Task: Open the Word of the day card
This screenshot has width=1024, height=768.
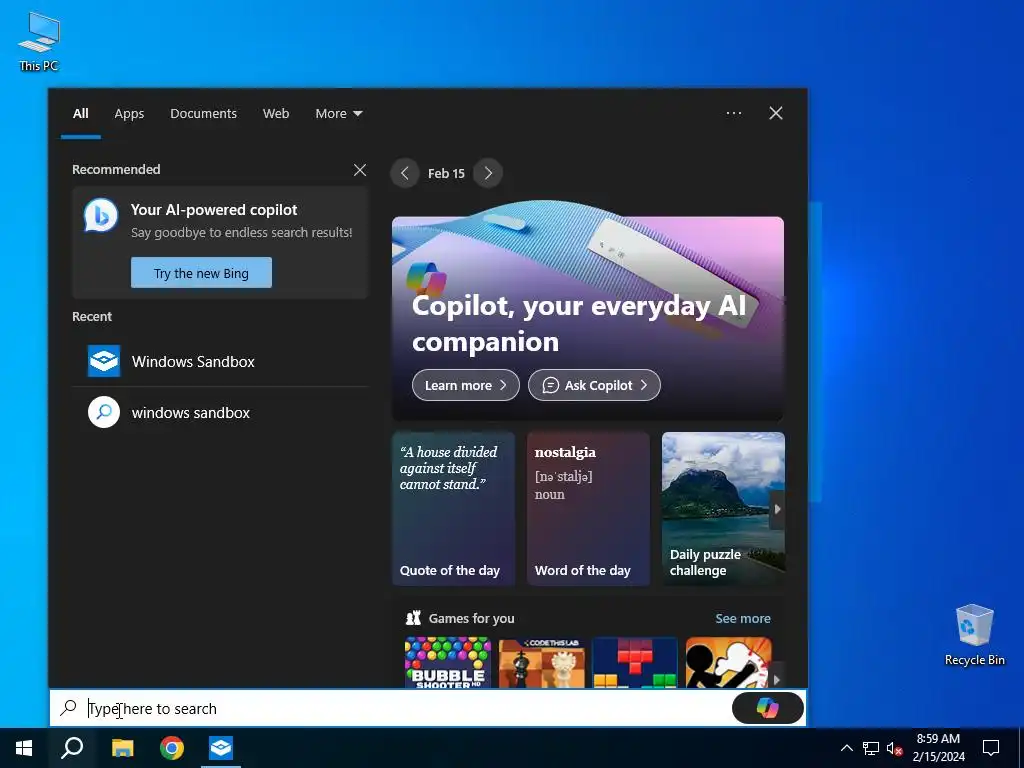Action: [x=588, y=508]
